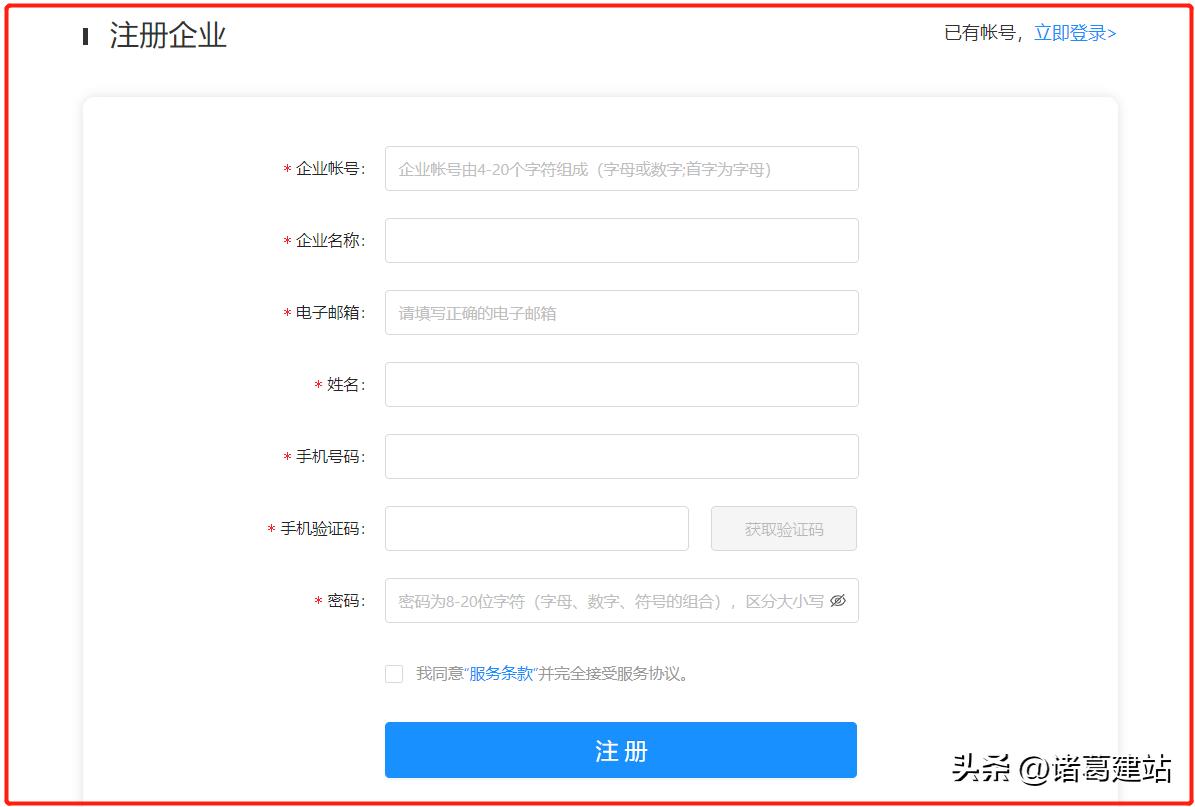Click the 手机号码 phone input field
The height and width of the screenshot is (807, 1195).
(620, 456)
